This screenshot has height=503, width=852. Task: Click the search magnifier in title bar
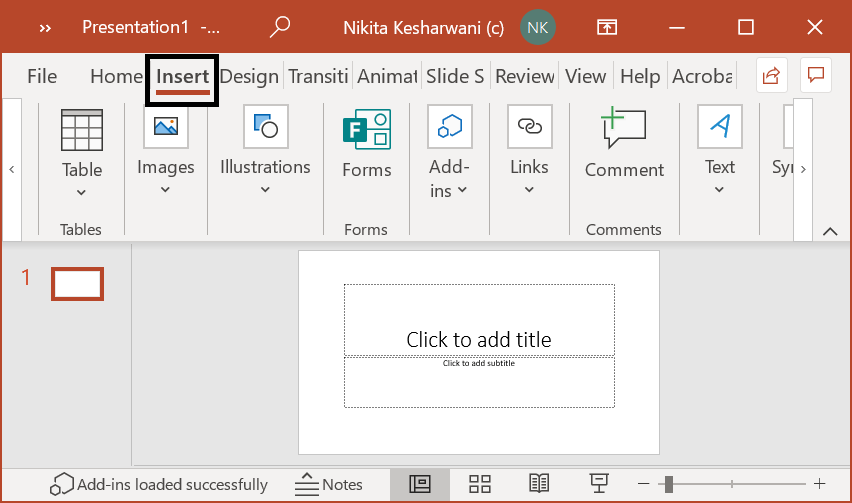[280, 27]
